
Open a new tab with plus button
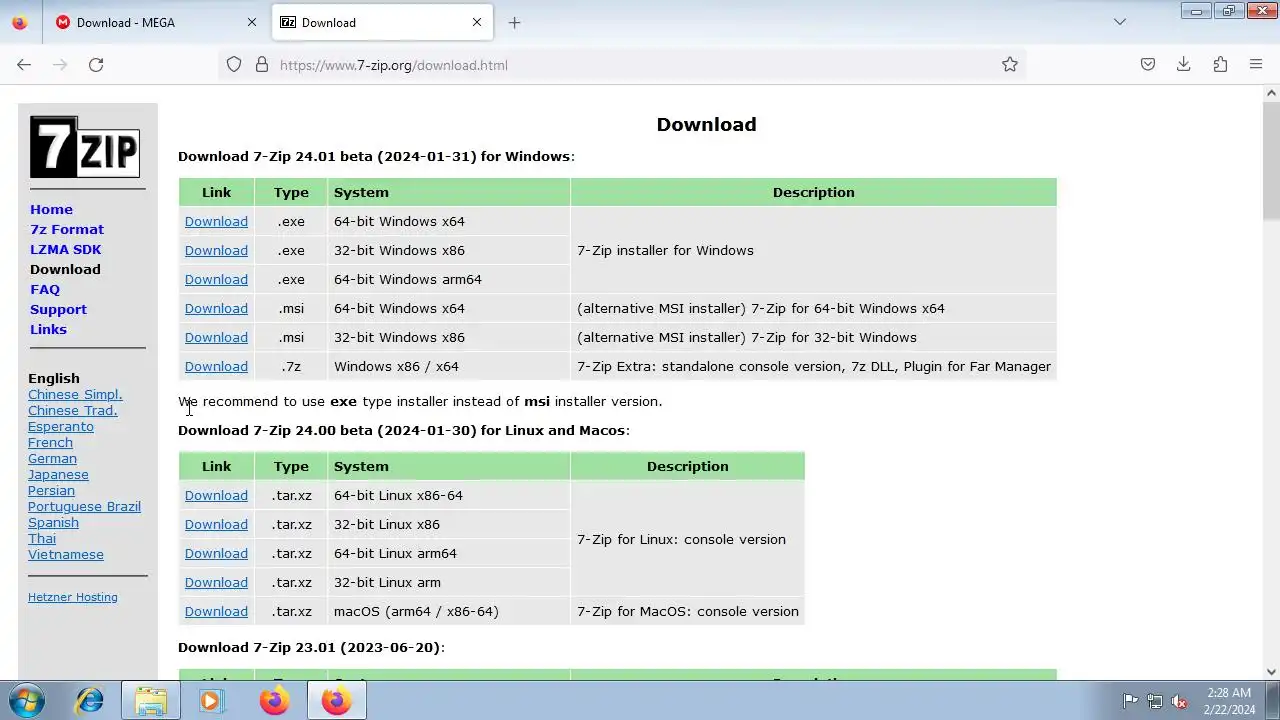(514, 22)
